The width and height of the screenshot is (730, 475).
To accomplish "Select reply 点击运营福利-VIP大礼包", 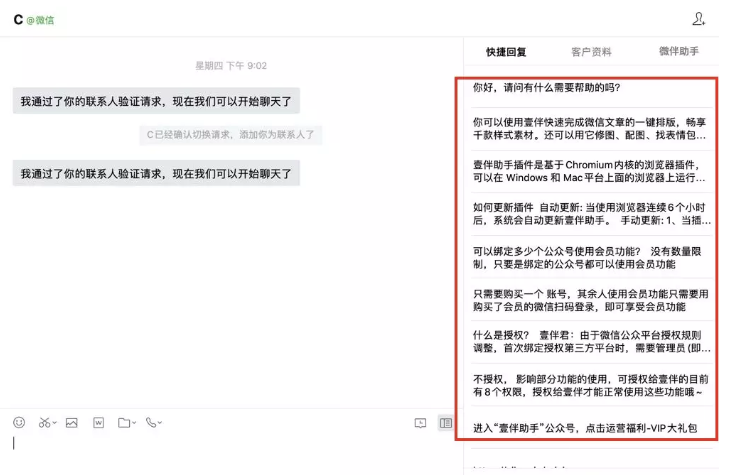I will click(592, 428).
